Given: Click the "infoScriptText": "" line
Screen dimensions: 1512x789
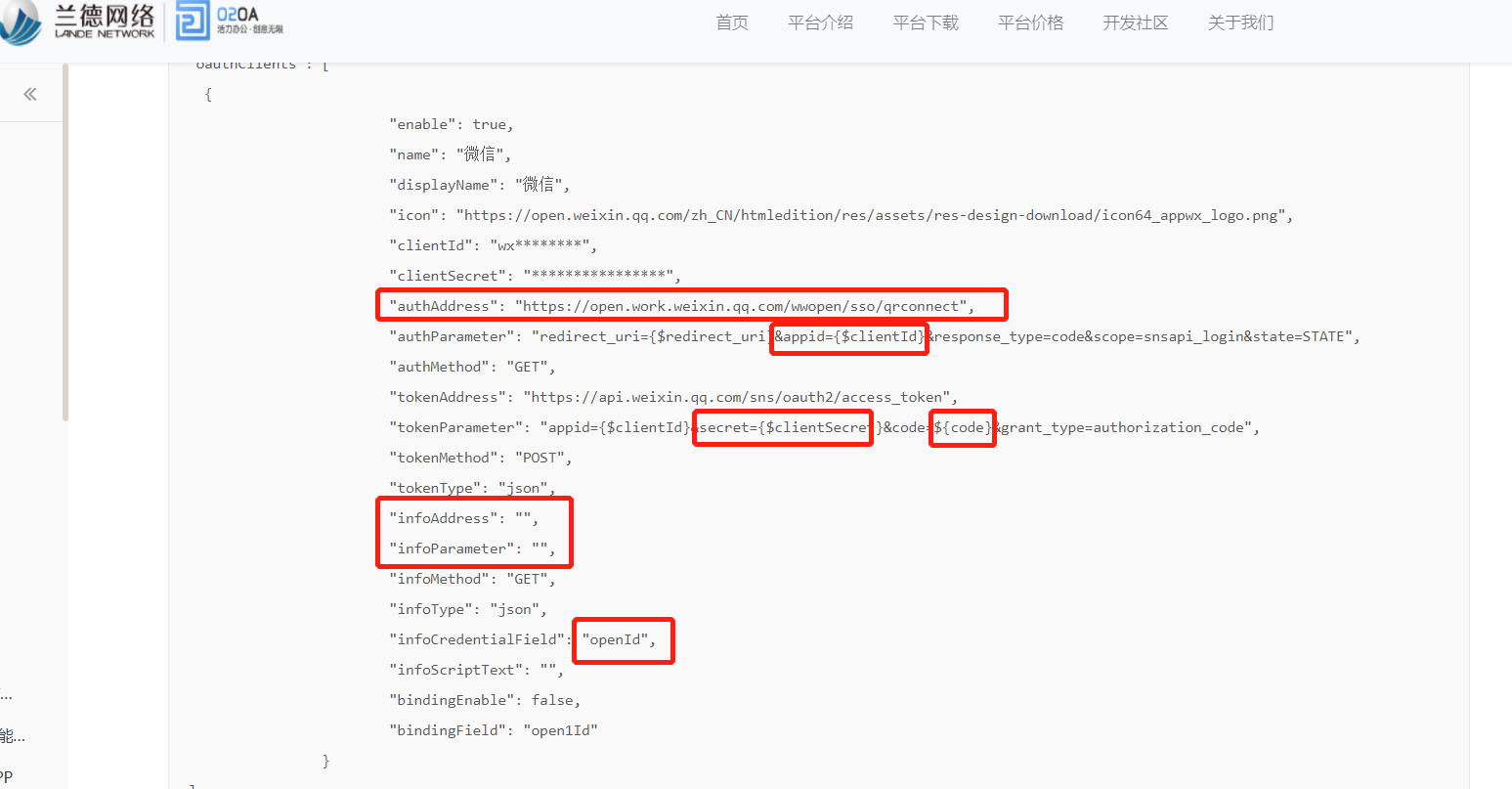Looking at the screenshot, I should pos(477,670).
